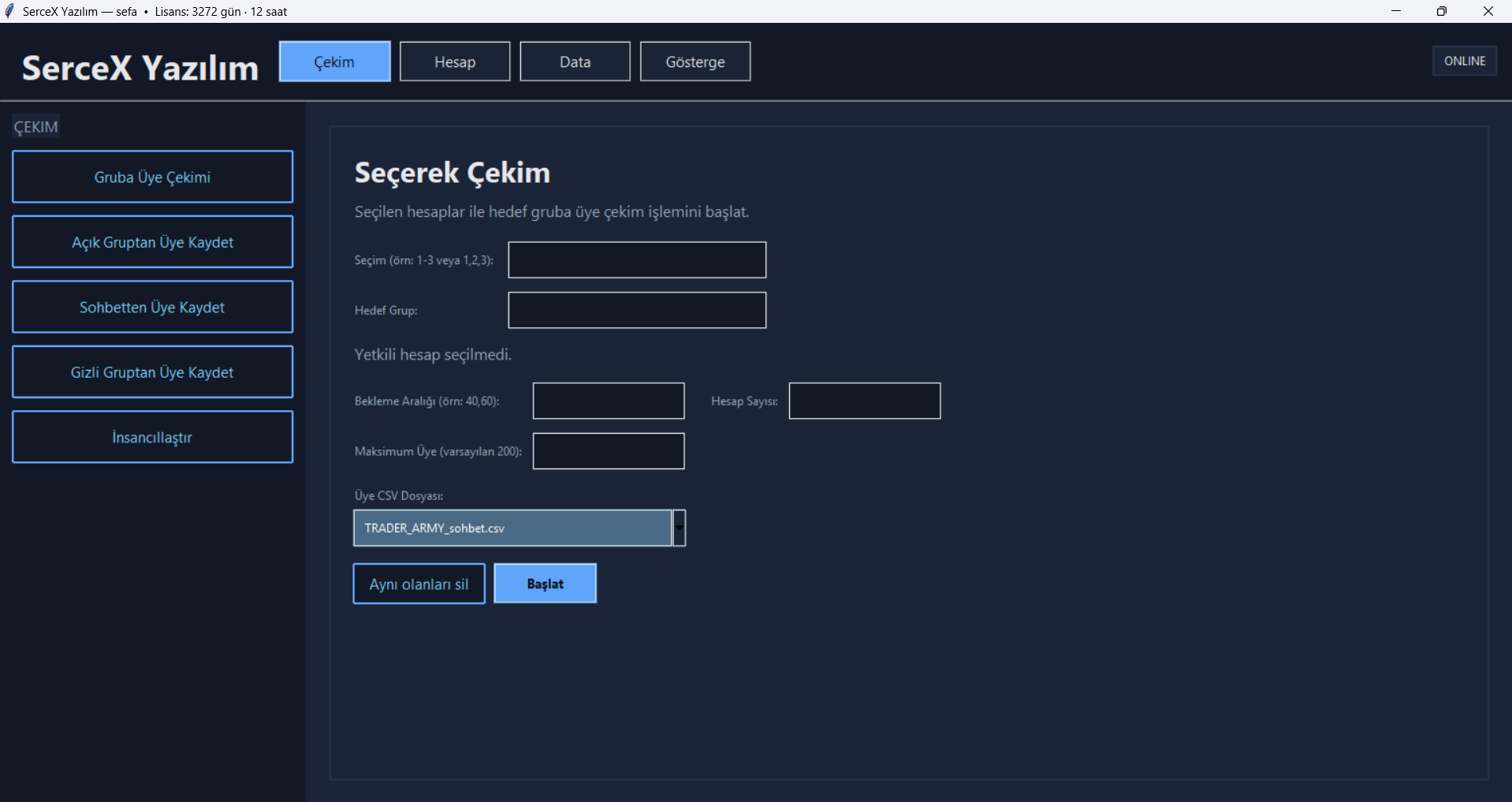The height and width of the screenshot is (802, 1512).
Task: Click into the Hedef Grup field
Action: tap(636, 310)
